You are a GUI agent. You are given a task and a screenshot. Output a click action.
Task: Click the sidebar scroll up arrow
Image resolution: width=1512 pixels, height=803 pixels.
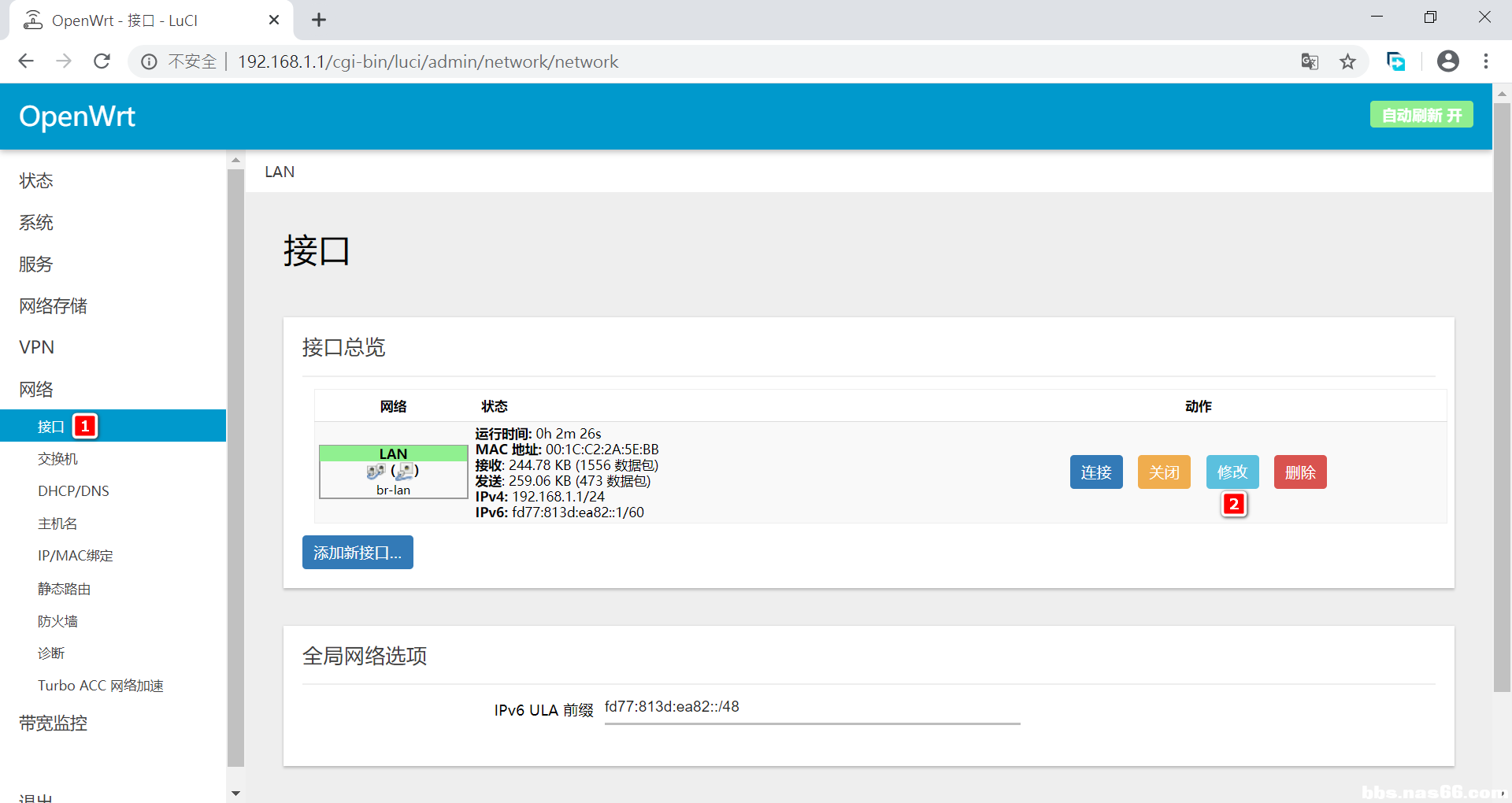(235, 160)
